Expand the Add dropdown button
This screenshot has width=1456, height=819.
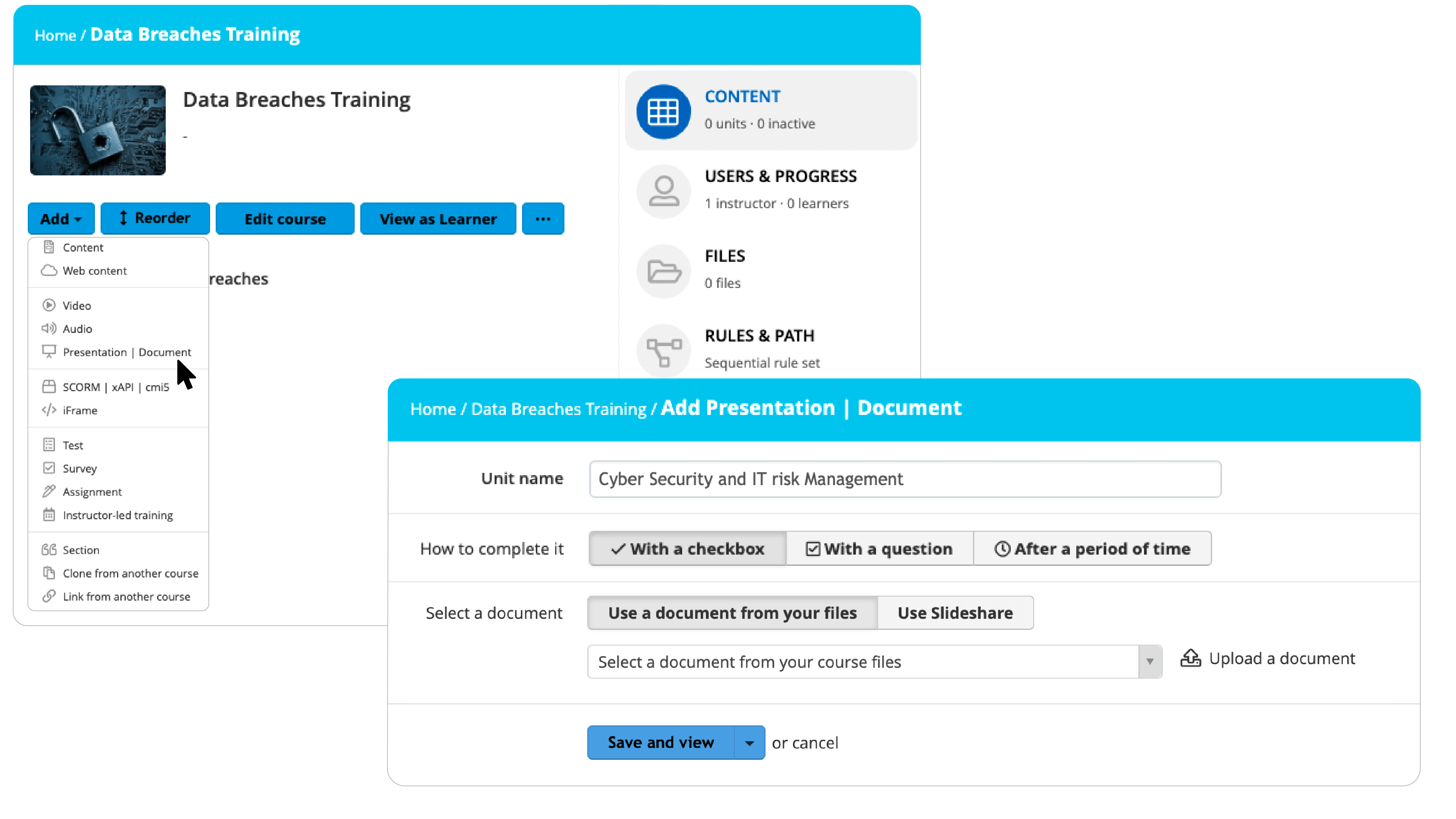click(61, 219)
